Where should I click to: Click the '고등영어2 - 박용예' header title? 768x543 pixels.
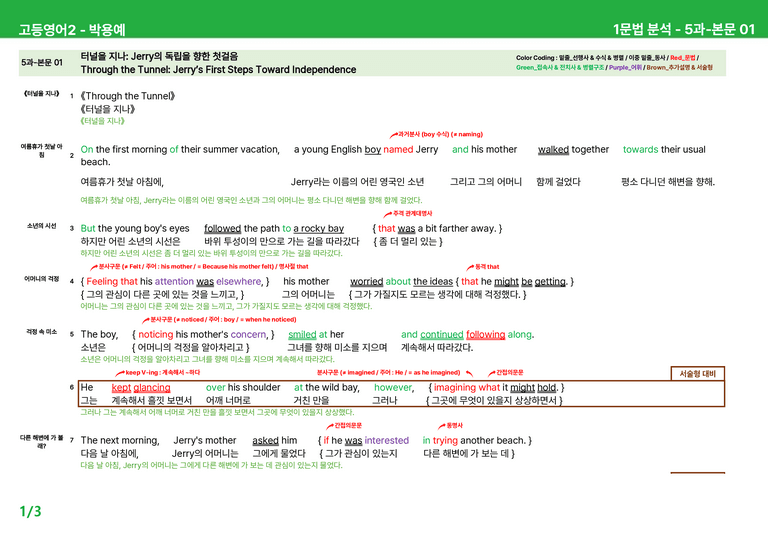click(72, 30)
